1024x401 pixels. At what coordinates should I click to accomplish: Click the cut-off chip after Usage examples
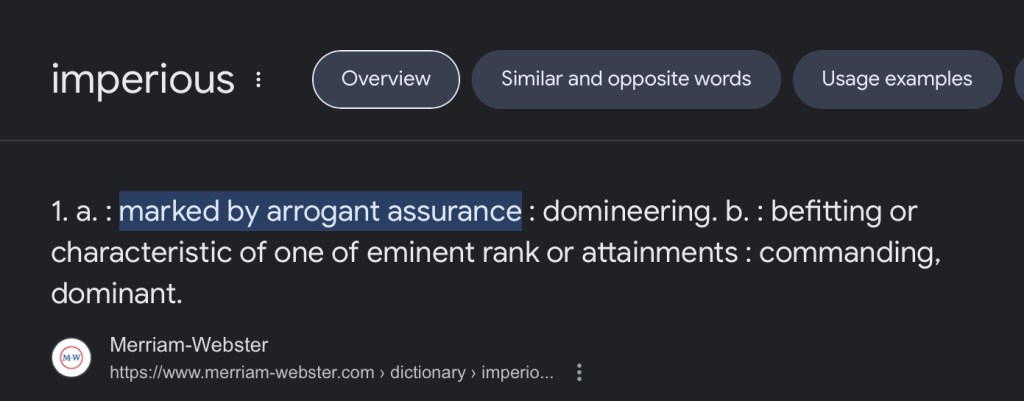coord(1018,79)
